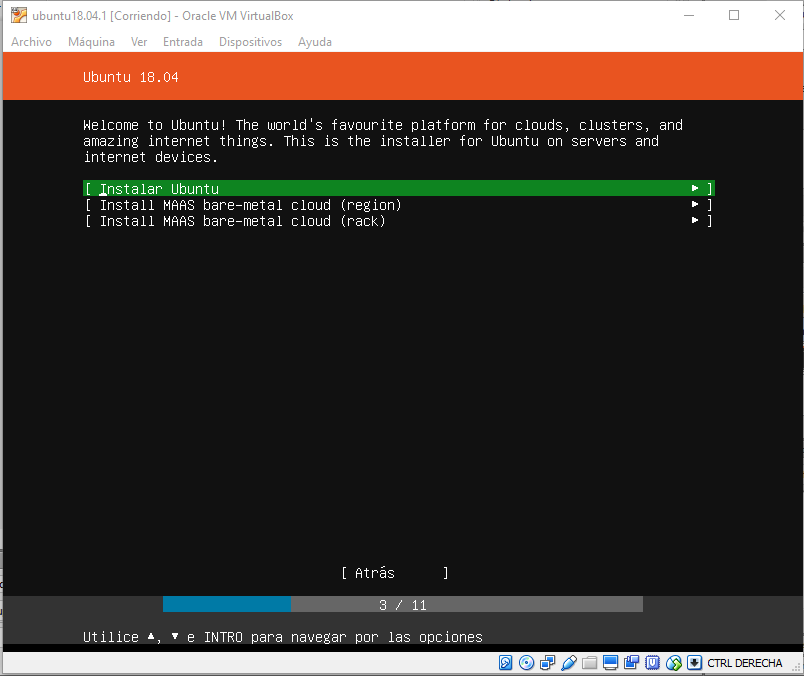Open the Archivo menu

pos(31,42)
